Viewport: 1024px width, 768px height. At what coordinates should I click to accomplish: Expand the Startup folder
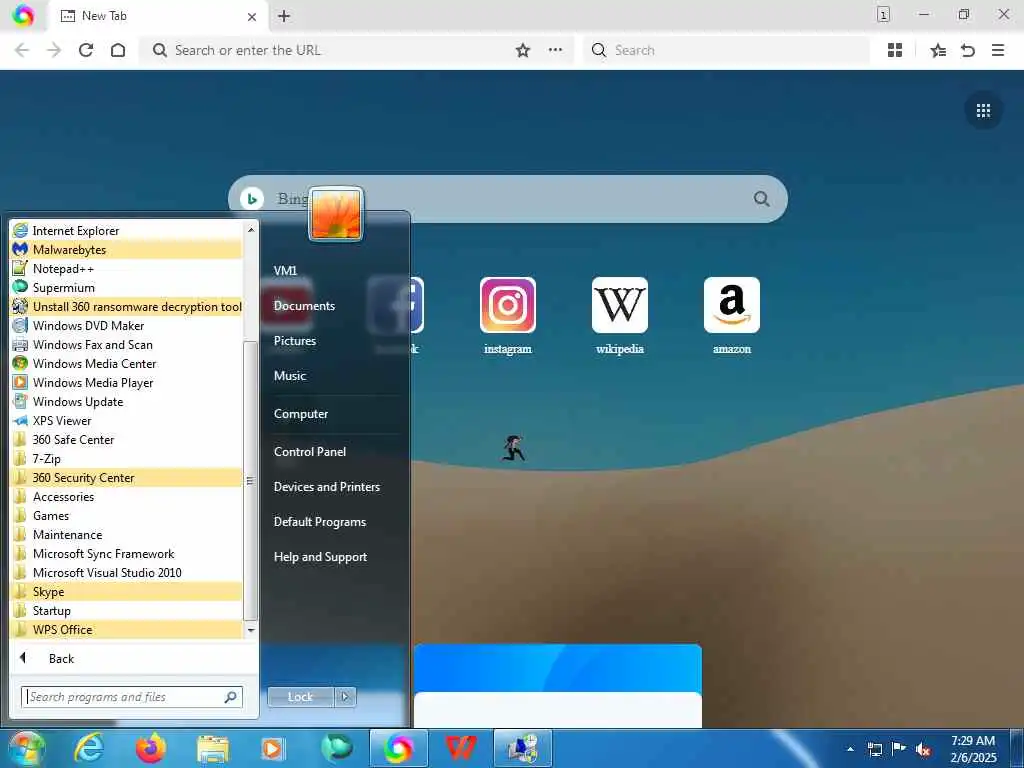point(126,611)
